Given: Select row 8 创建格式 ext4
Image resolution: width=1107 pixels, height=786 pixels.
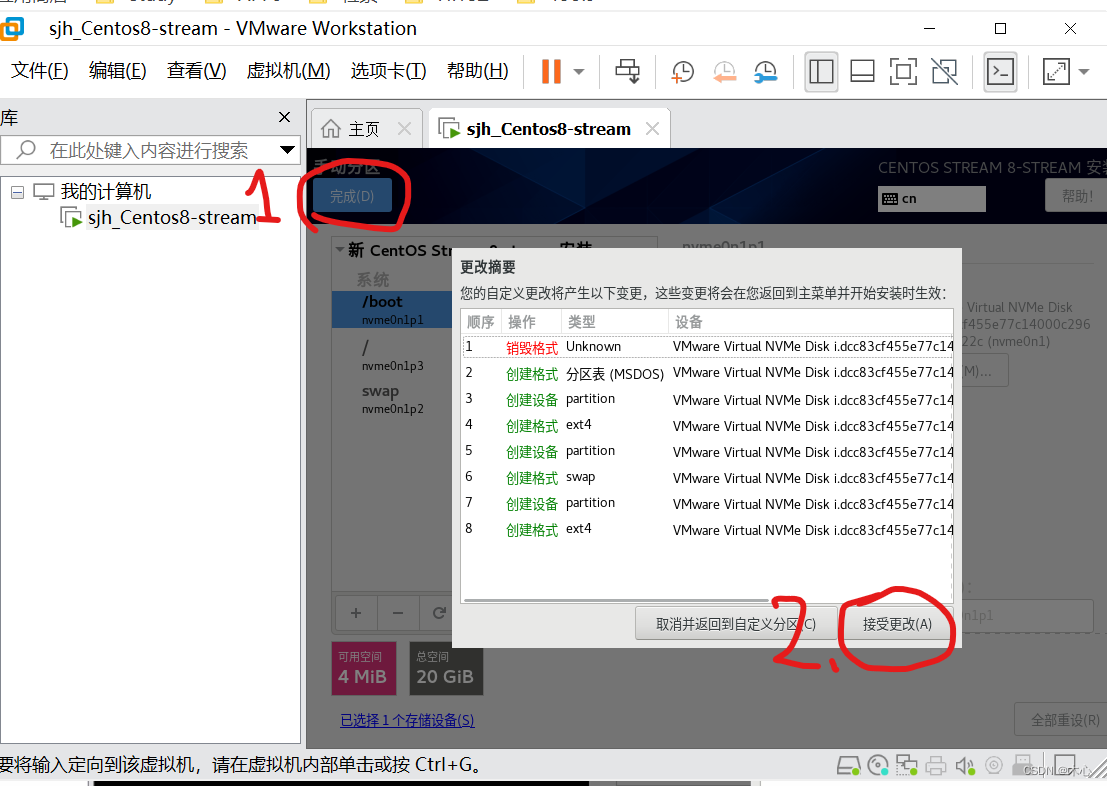Looking at the screenshot, I should pyautogui.click(x=708, y=529).
